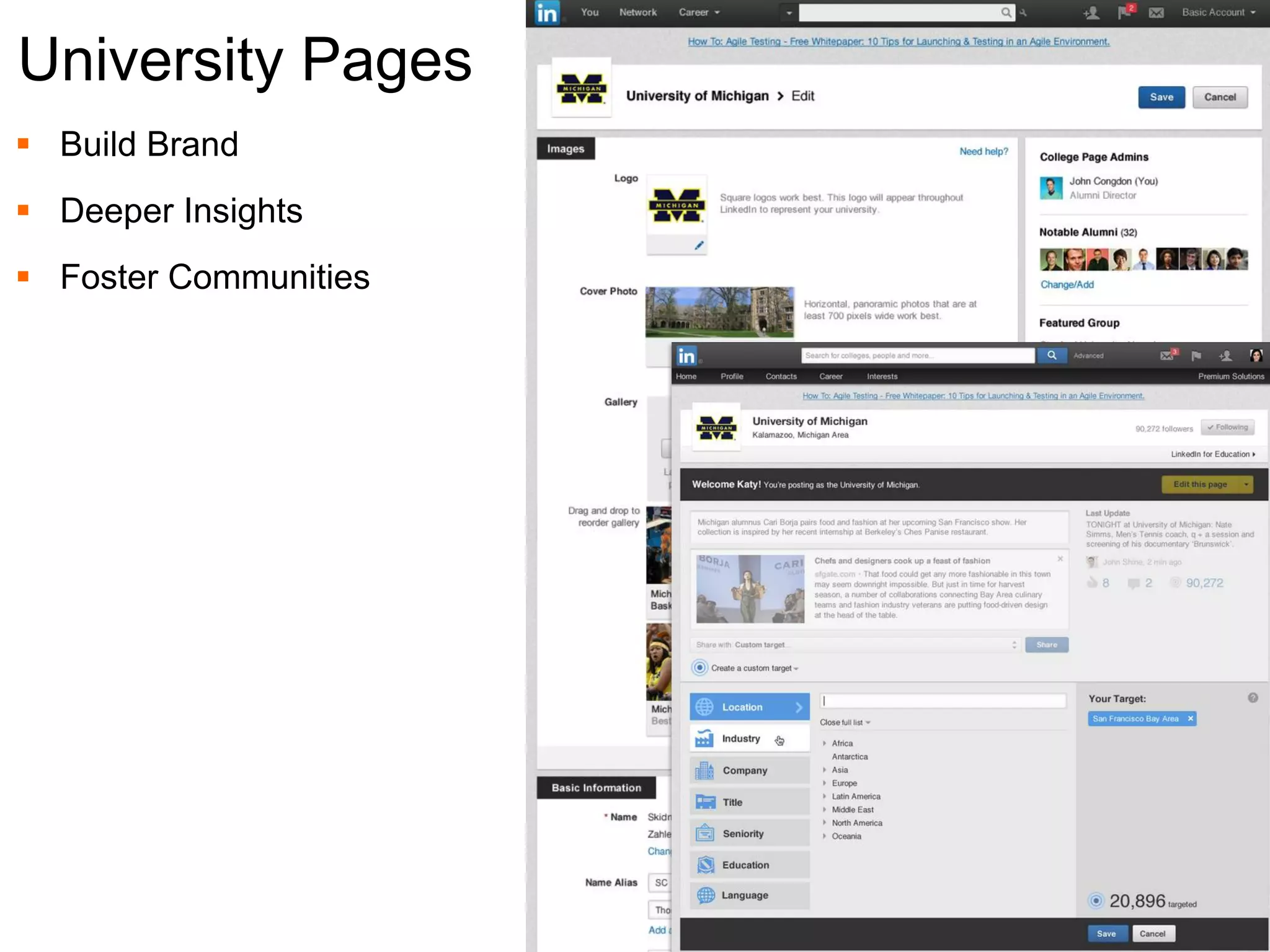The image size is (1270, 952).
Task: Remove San Francisco Bay Area target
Action: click(1190, 718)
